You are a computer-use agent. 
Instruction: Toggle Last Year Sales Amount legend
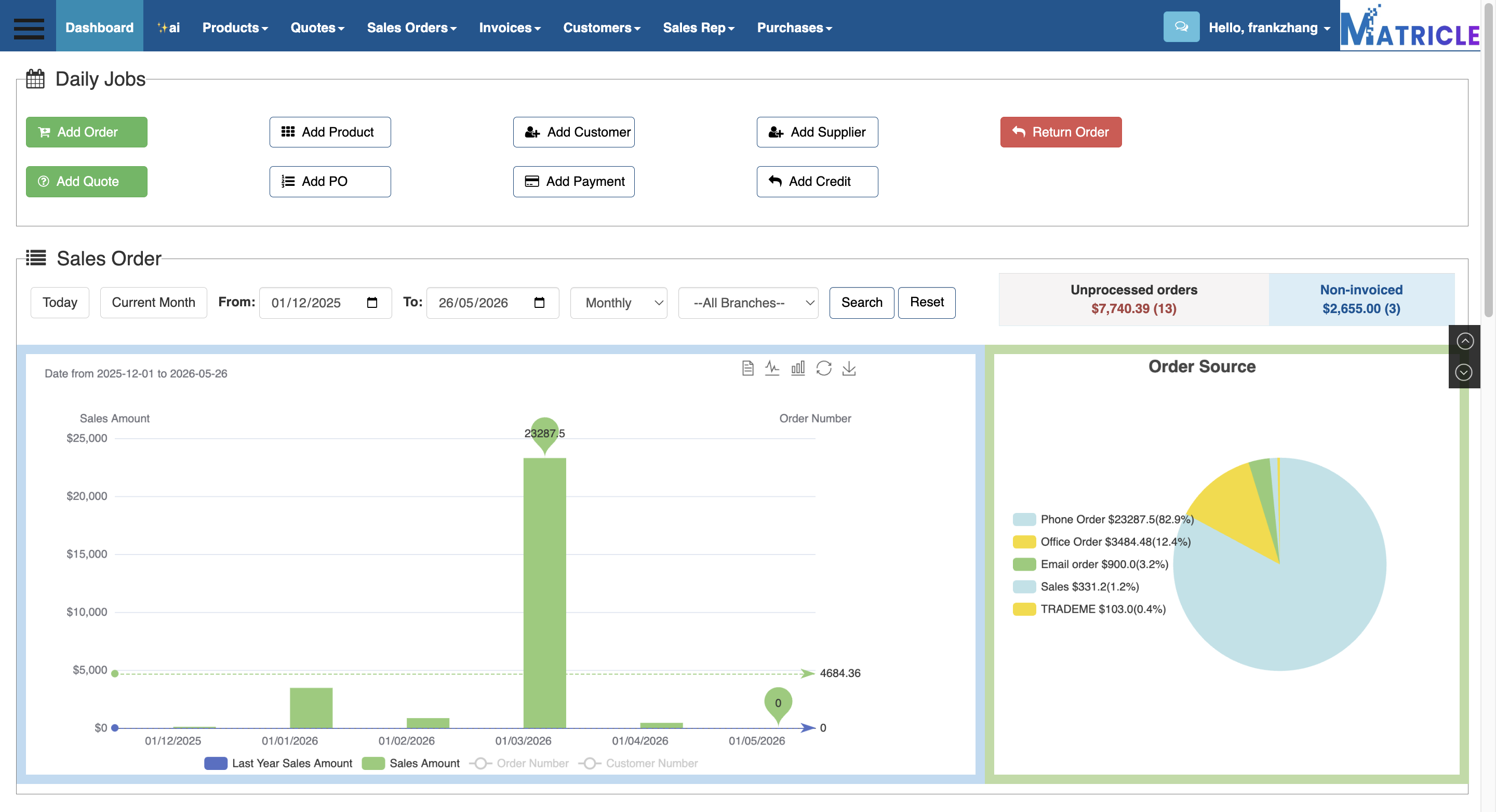[x=277, y=763]
